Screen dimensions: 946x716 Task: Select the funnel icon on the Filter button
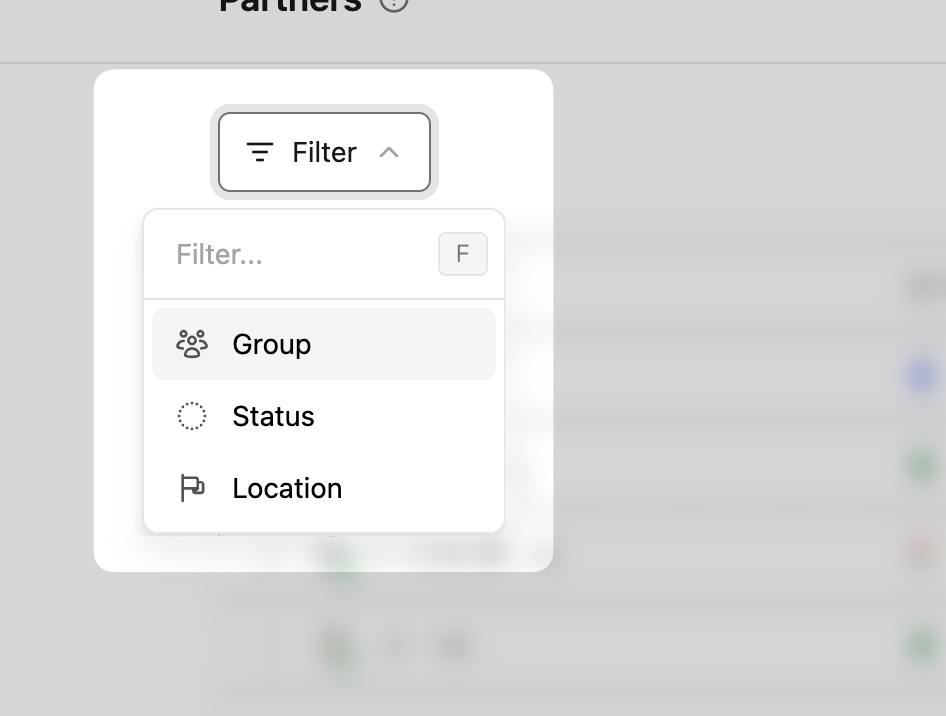click(x=260, y=152)
